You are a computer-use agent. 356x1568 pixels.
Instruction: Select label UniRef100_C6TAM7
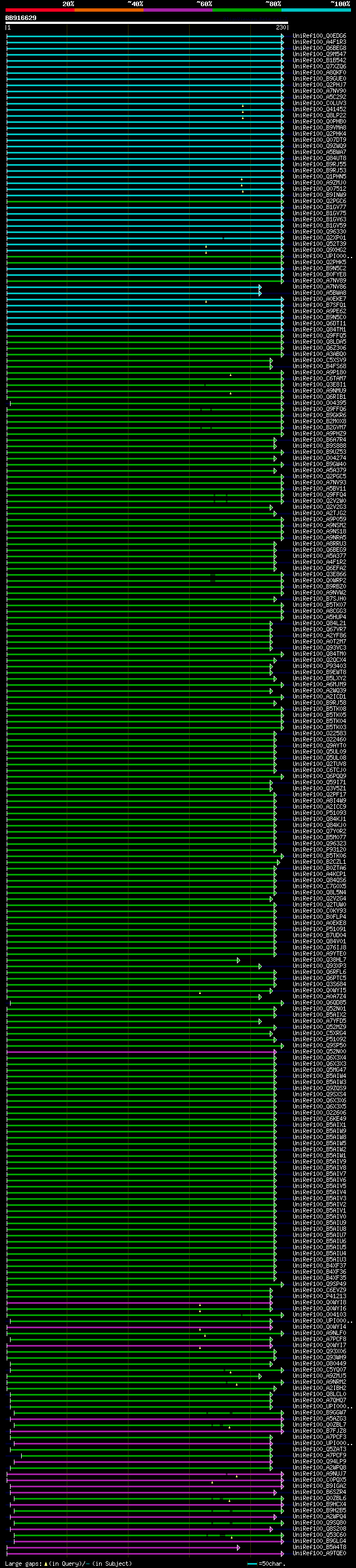pos(319,379)
